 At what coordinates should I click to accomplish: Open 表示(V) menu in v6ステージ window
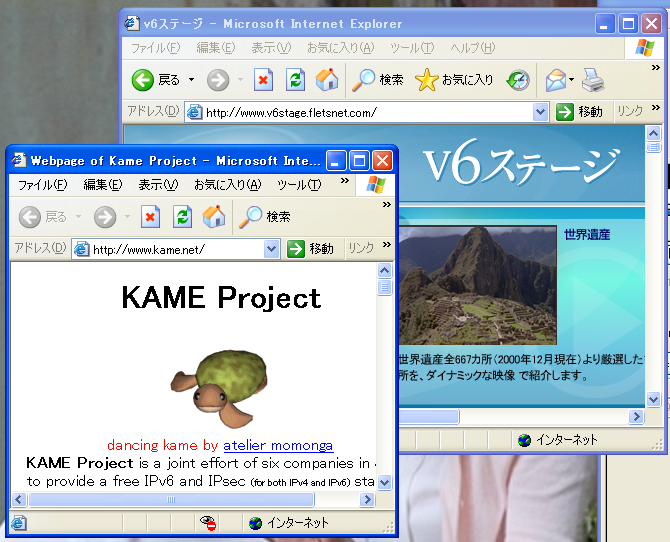click(271, 48)
